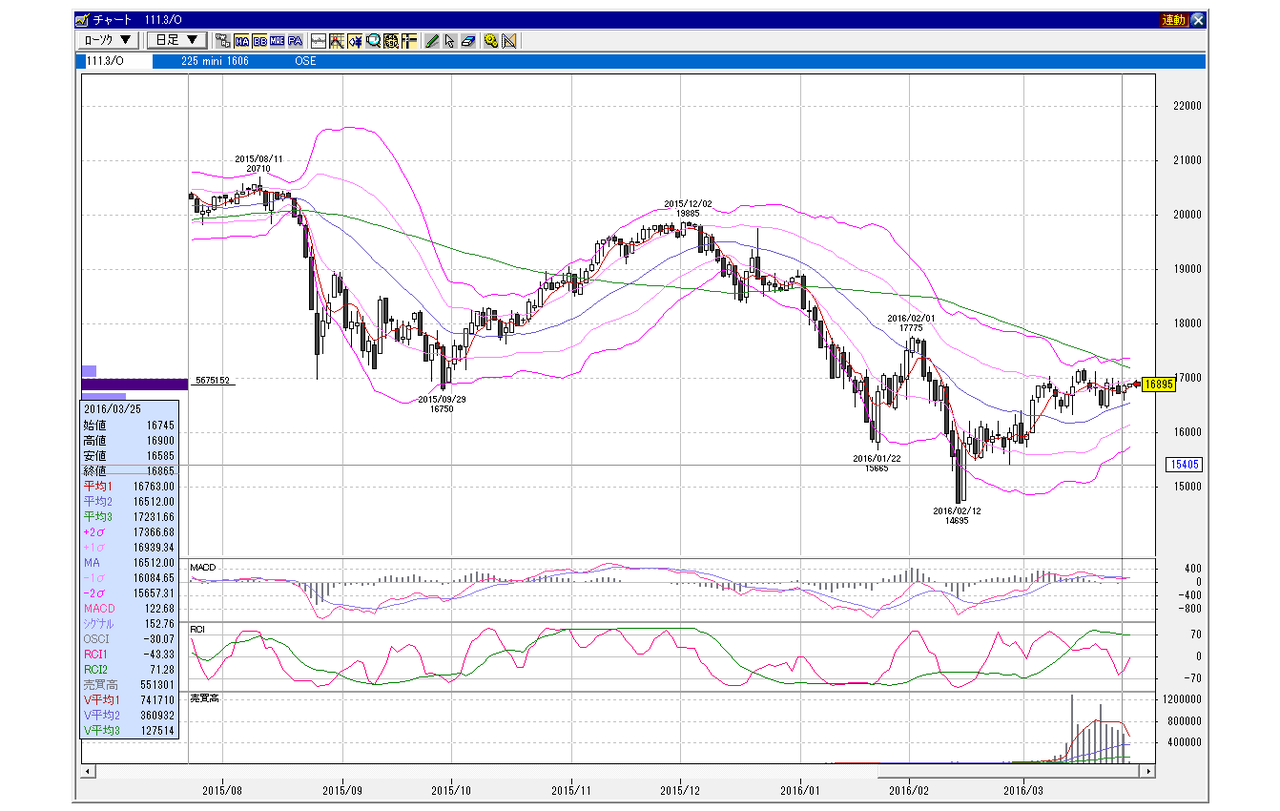Click the 2016/01/22 15665 low annotation

click(x=877, y=463)
